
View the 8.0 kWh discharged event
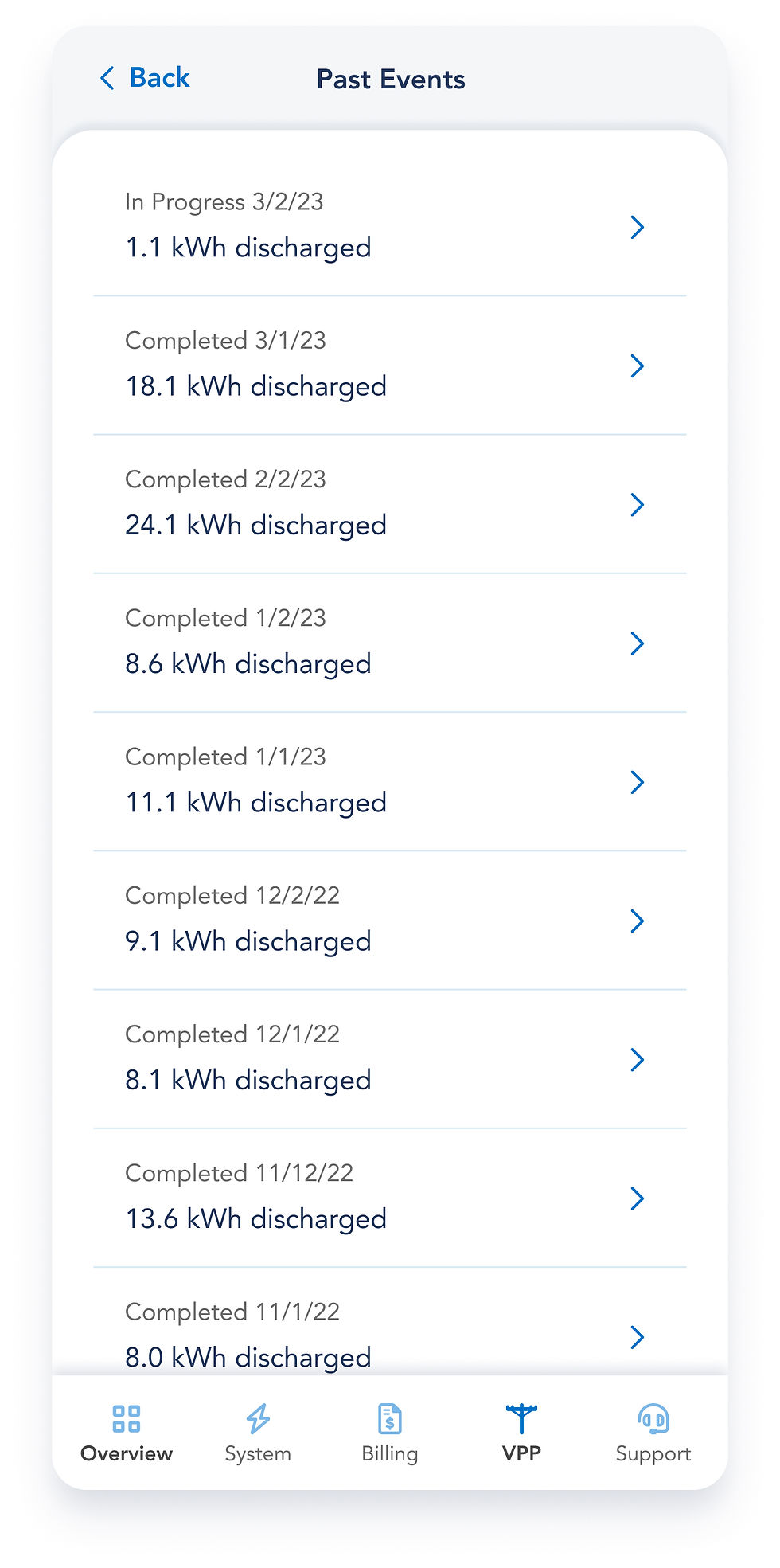tap(248, 1356)
